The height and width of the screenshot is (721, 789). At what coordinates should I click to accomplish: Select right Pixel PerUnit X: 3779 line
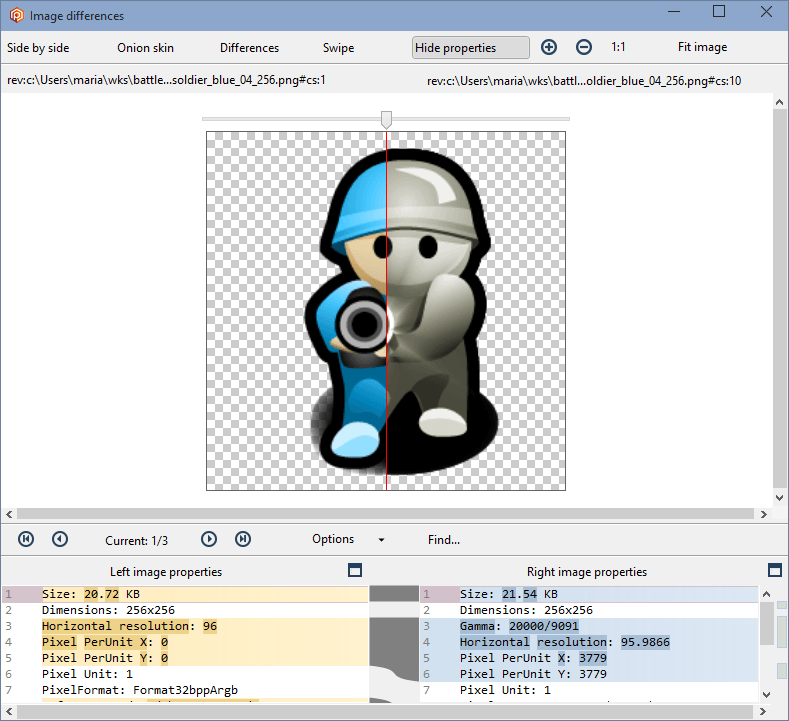click(x=589, y=658)
